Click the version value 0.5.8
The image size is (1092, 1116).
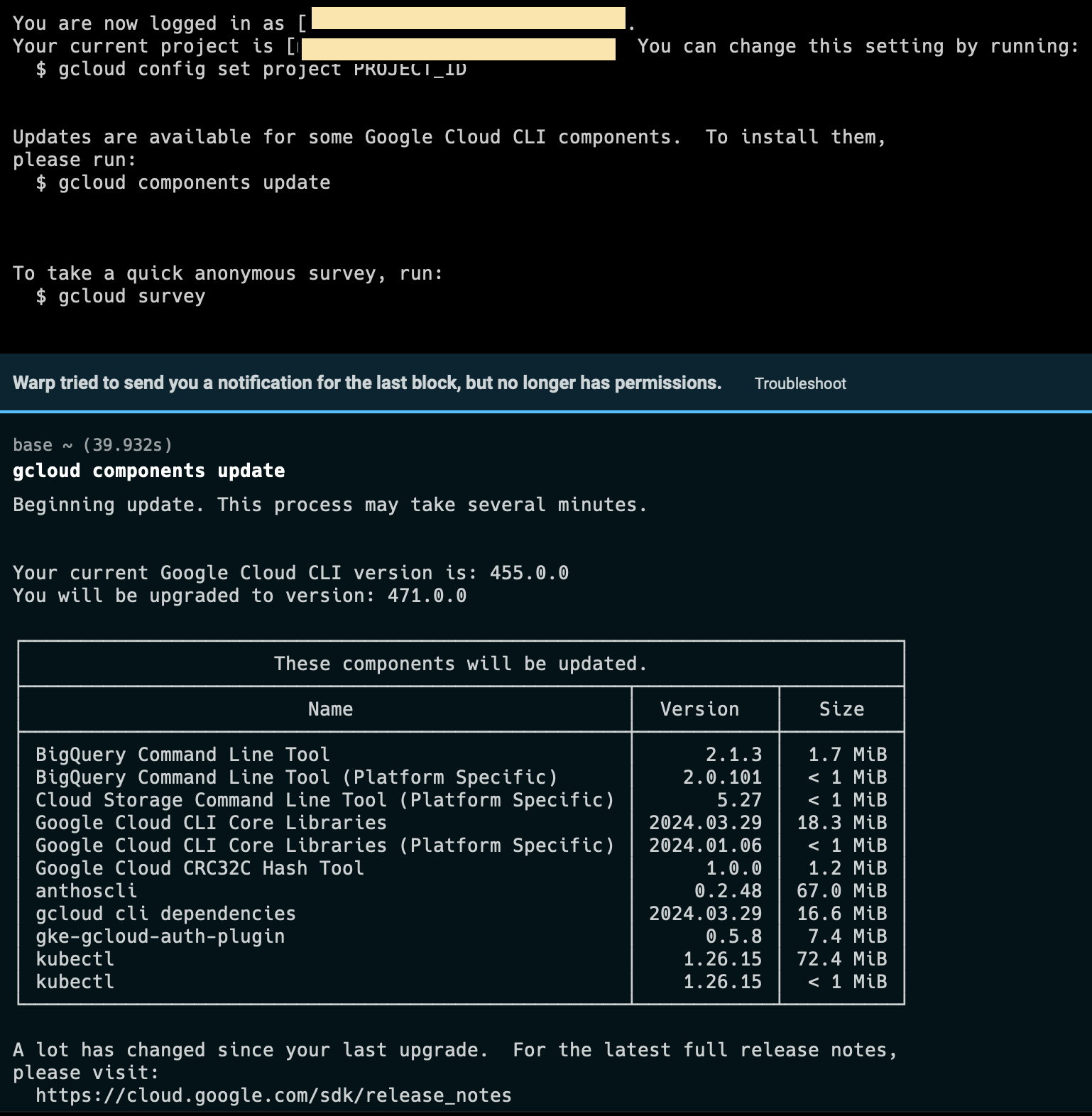tap(733, 937)
